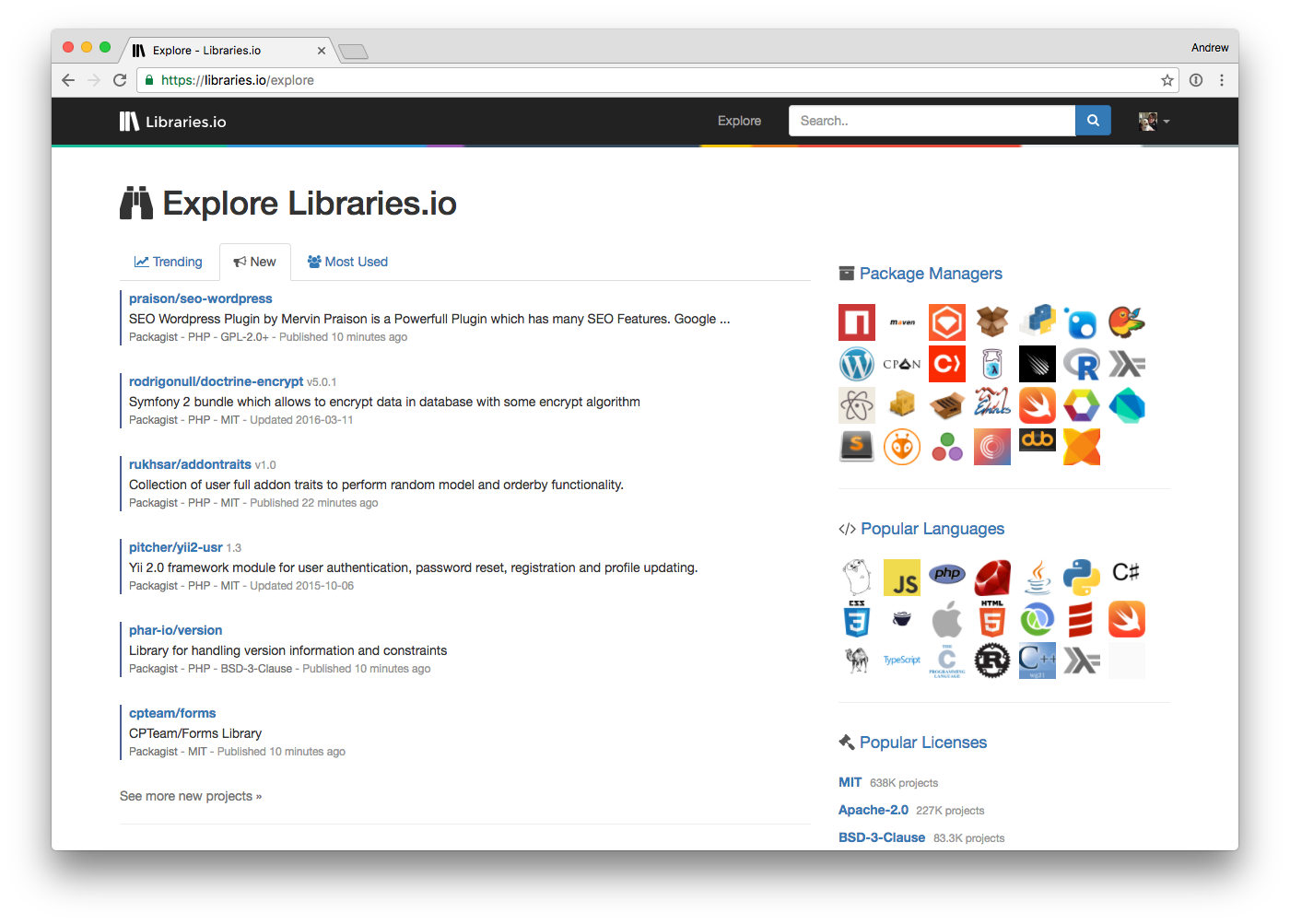The height and width of the screenshot is (924, 1290).
Task: Open the Bower bird icon
Action: (1127, 322)
